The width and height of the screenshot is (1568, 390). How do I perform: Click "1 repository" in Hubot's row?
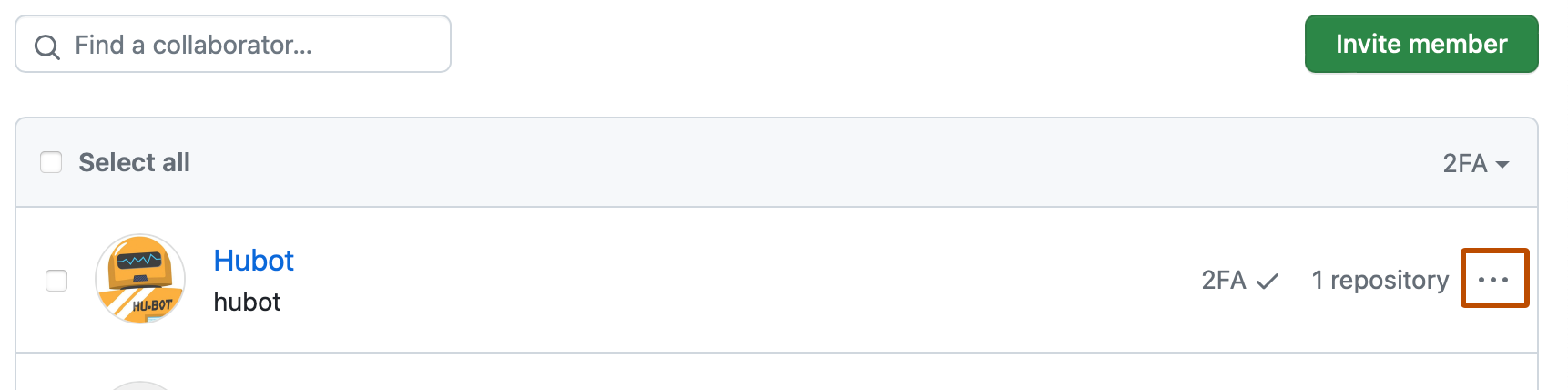(1380, 280)
